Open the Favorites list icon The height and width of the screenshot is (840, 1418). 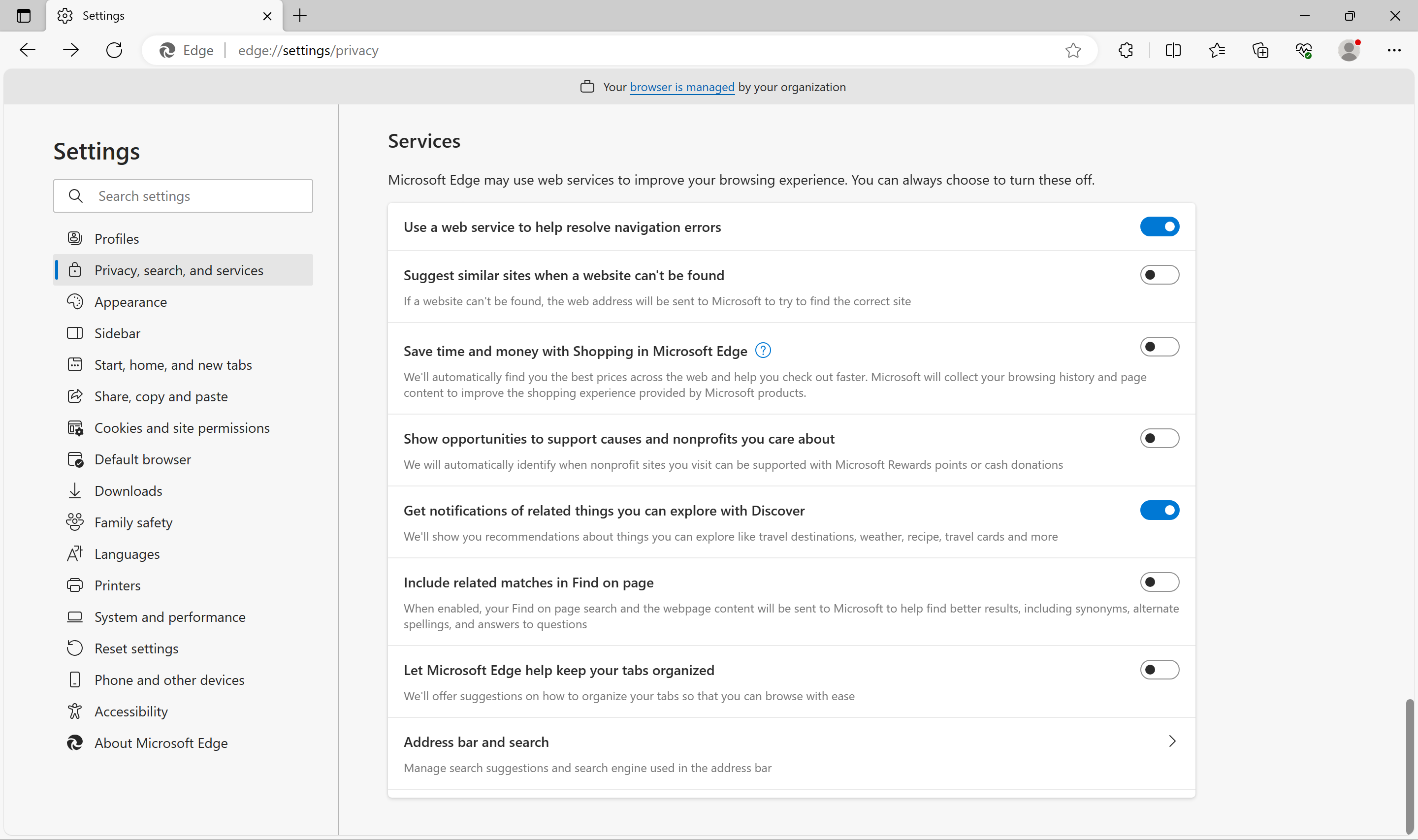point(1217,50)
